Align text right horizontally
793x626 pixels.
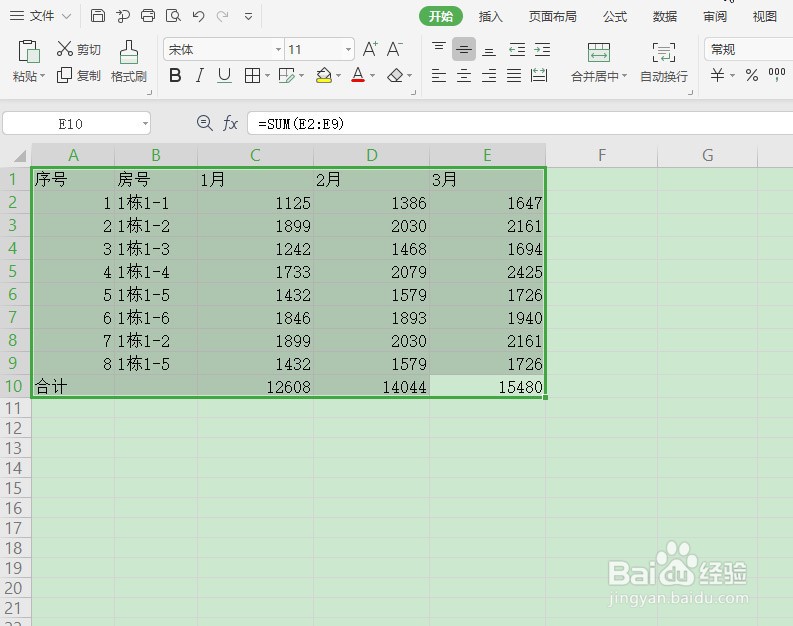click(489, 76)
